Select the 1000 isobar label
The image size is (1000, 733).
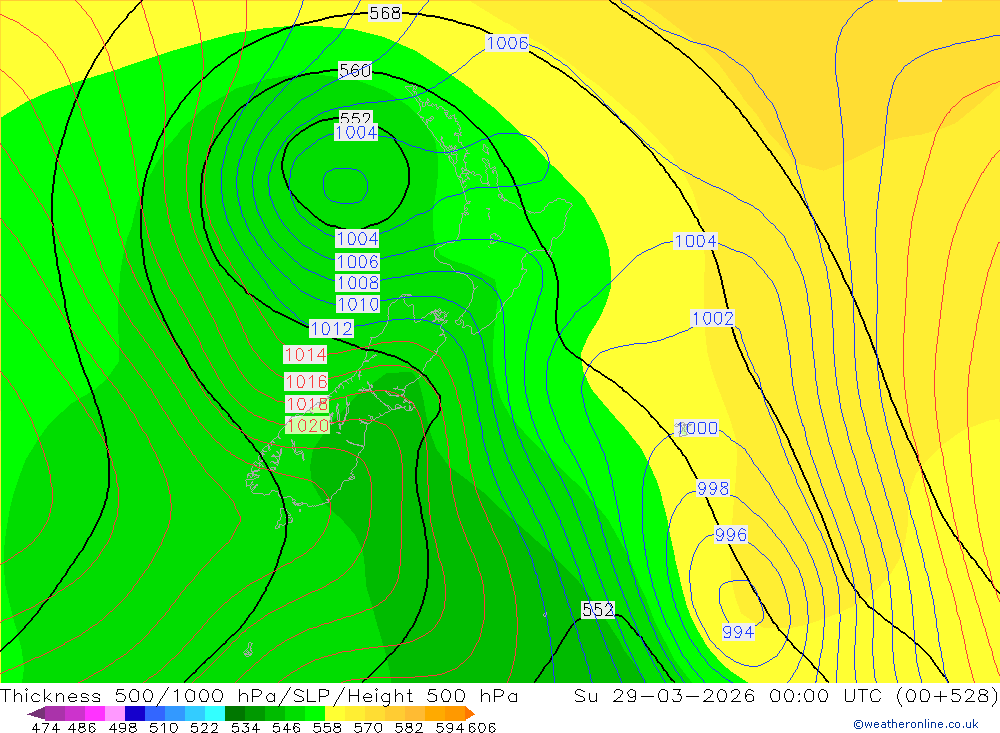pyautogui.click(x=696, y=428)
